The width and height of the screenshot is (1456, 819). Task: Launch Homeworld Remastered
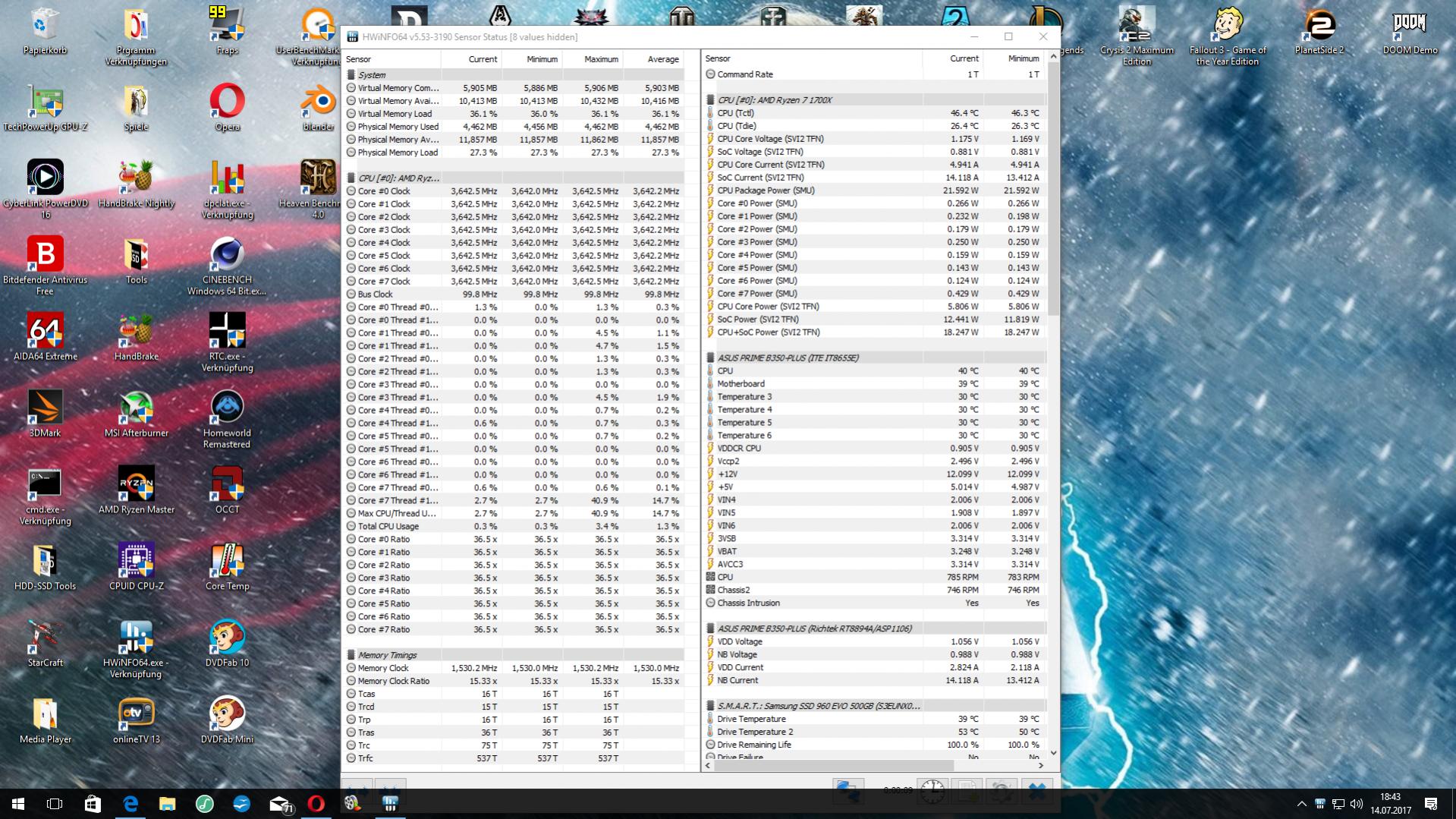pos(227,420)
